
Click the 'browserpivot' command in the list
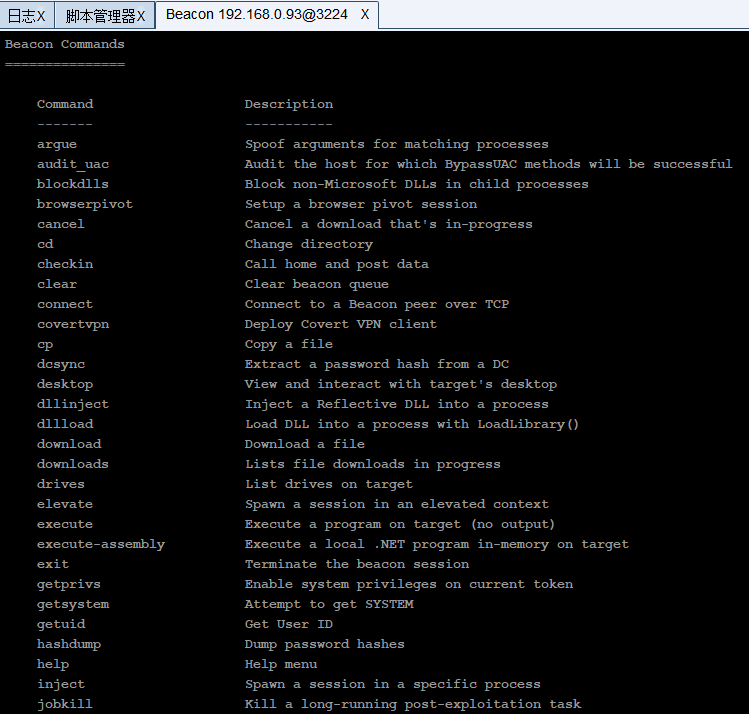(x=85, y=204)
